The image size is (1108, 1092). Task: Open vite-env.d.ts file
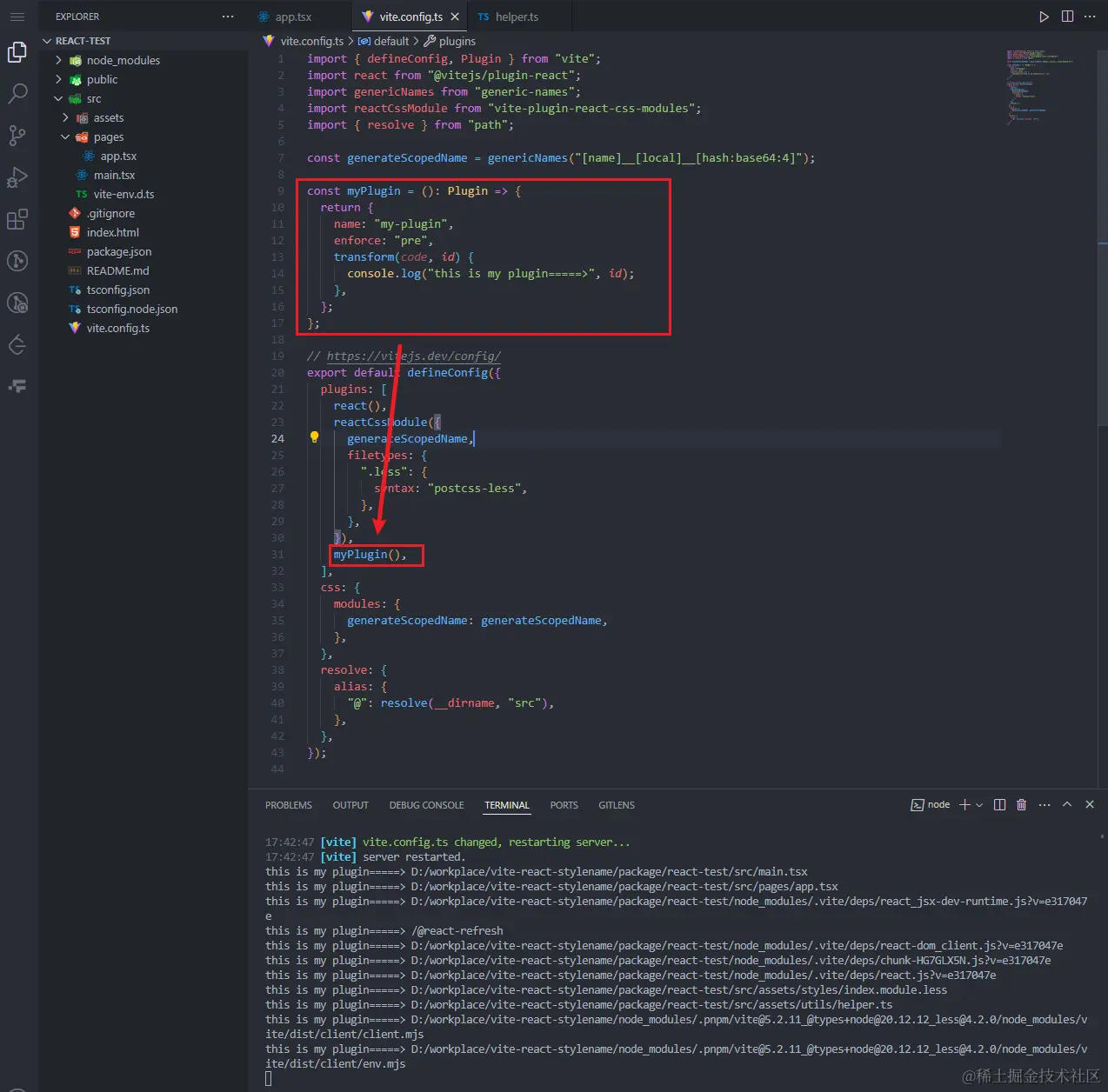click(123, 194)
